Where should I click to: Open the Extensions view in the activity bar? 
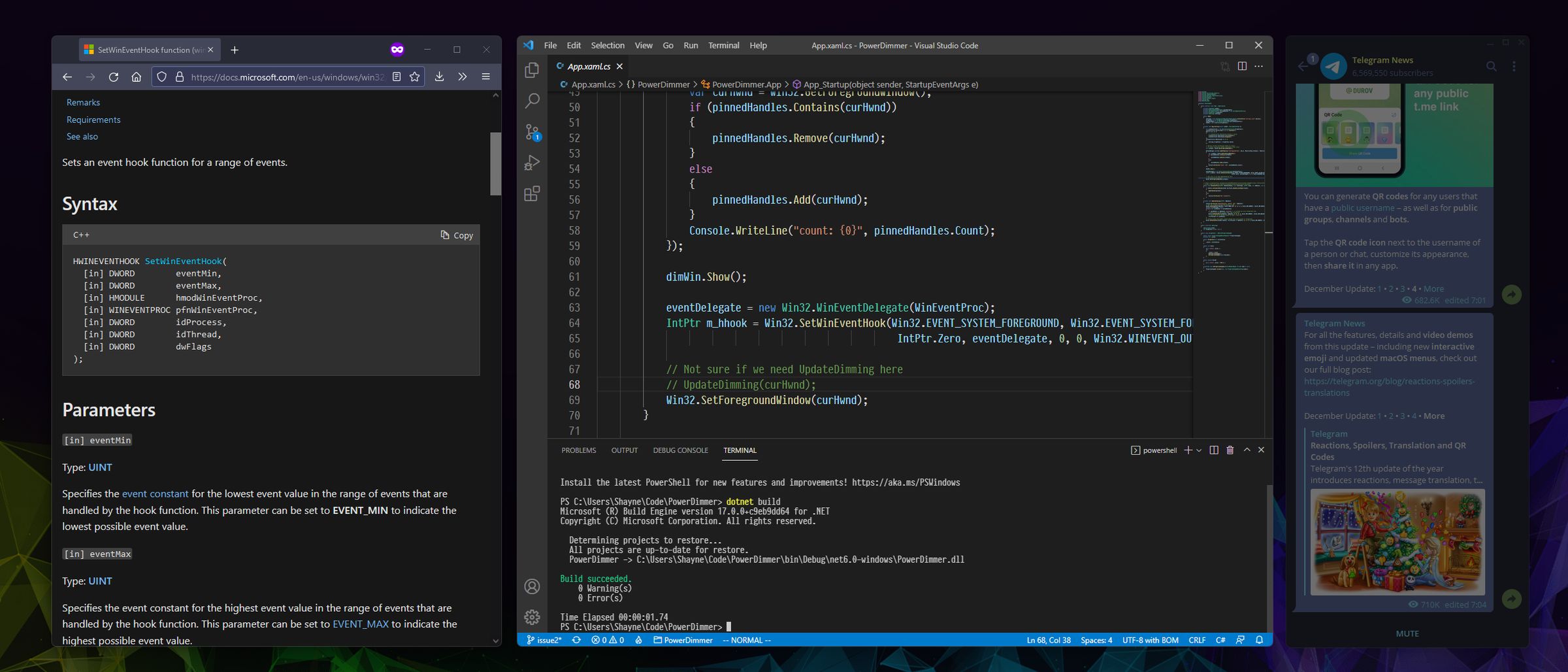[532, 193]
